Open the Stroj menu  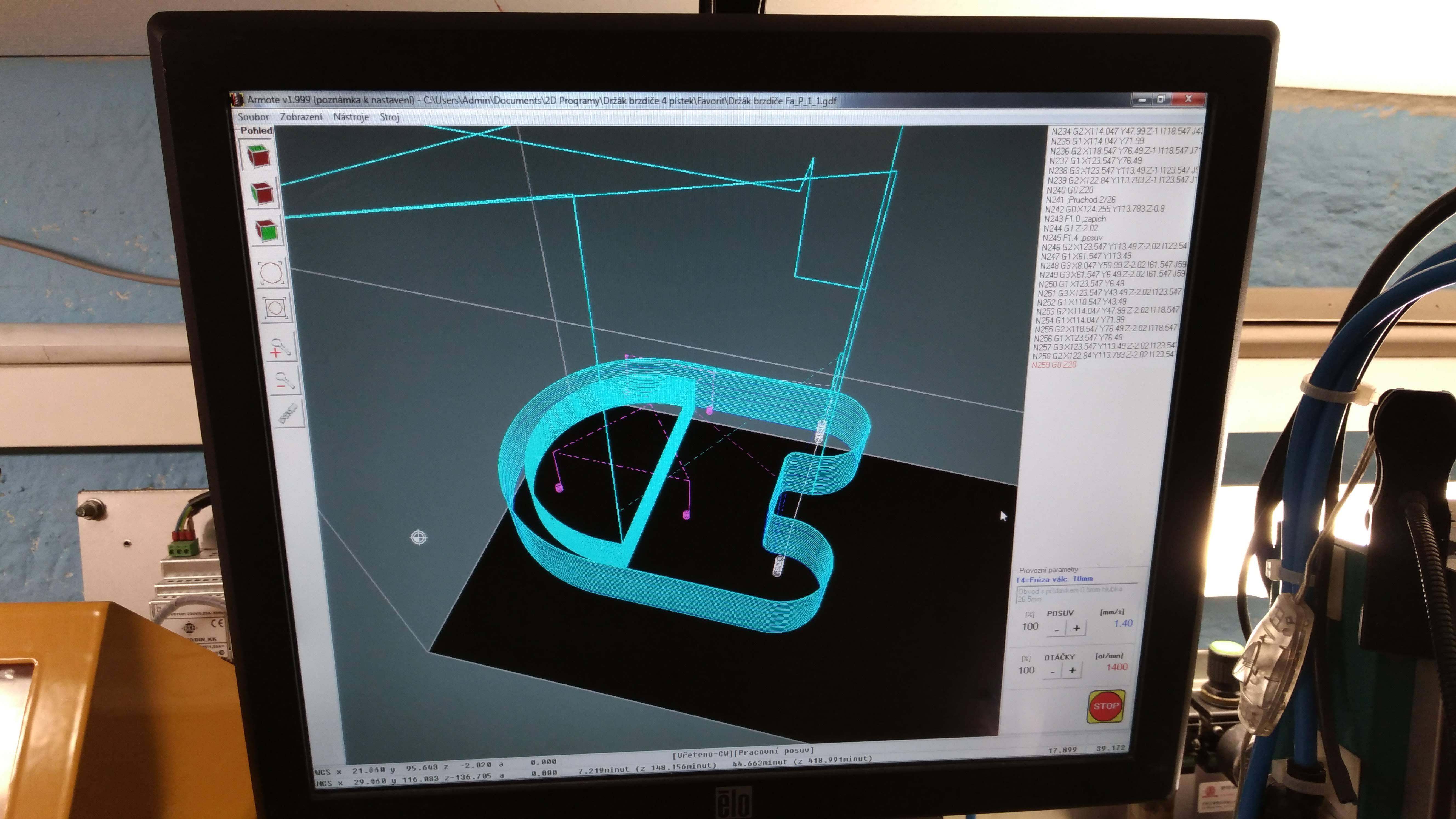[389, 117]
